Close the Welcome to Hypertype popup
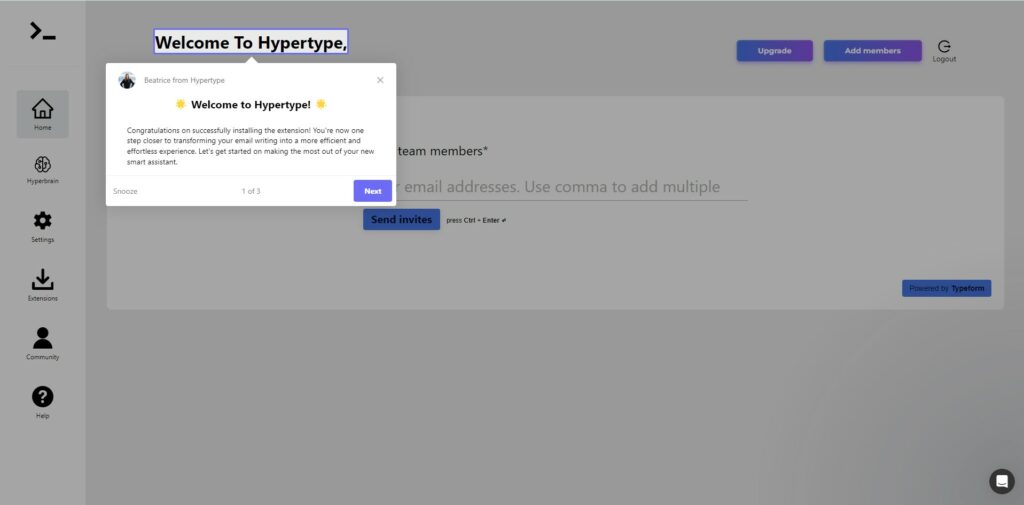 (x=380, y=80)
